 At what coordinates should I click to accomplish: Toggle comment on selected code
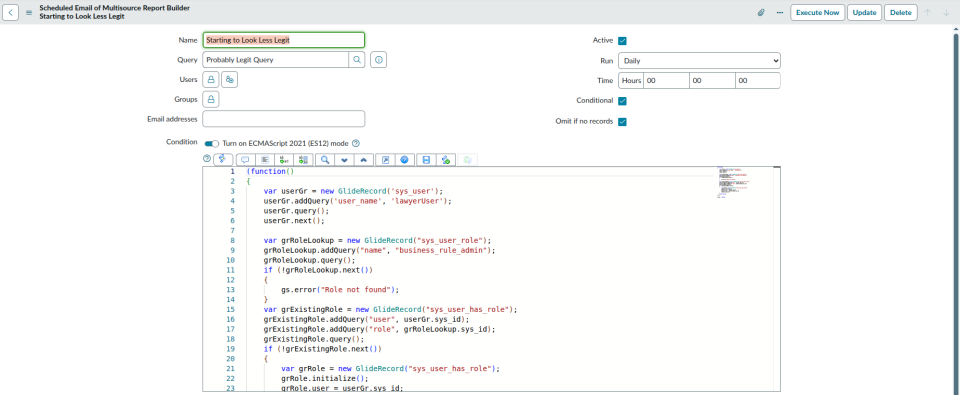point(245,160)
